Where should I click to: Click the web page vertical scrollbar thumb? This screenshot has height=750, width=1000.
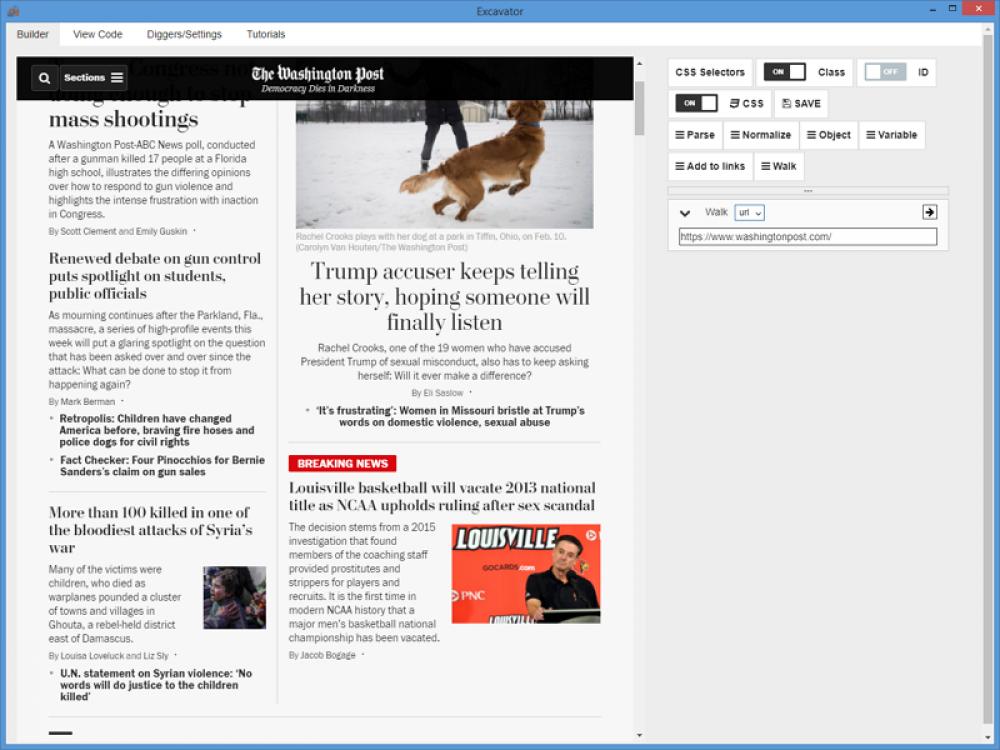coord(640,108)
